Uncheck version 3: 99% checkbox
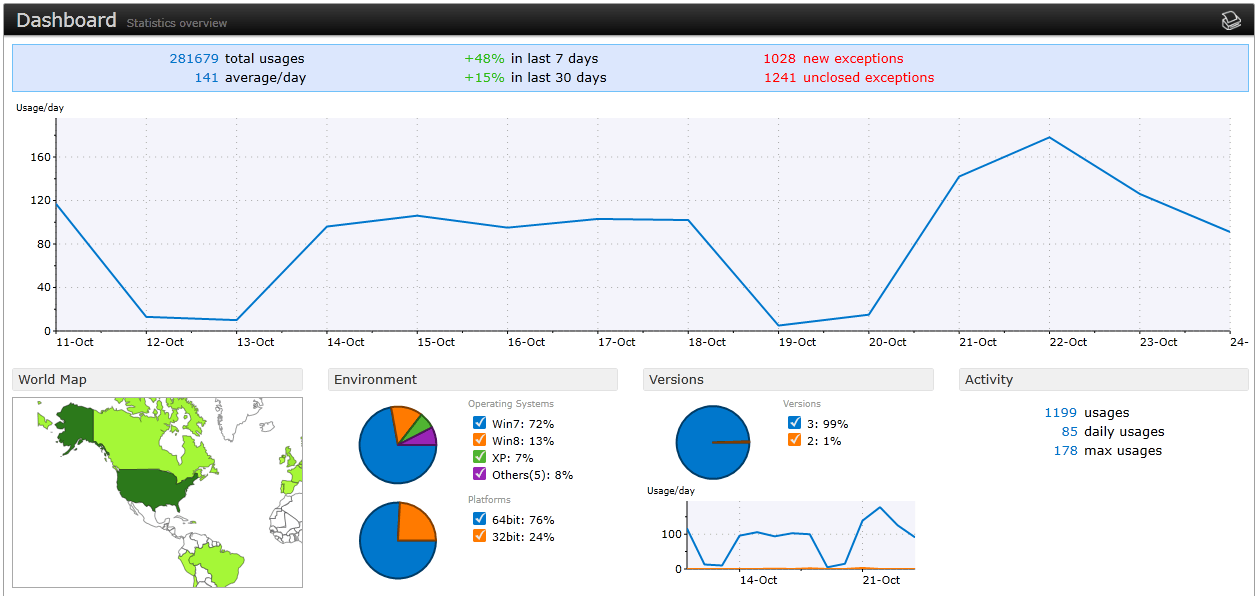Image resolution: width=1258 pixels, height=596 pixels. point(795,423)
